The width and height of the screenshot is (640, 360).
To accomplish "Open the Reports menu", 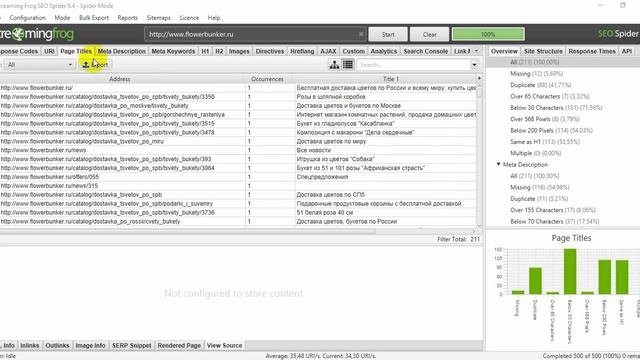I will pos(127,18).
